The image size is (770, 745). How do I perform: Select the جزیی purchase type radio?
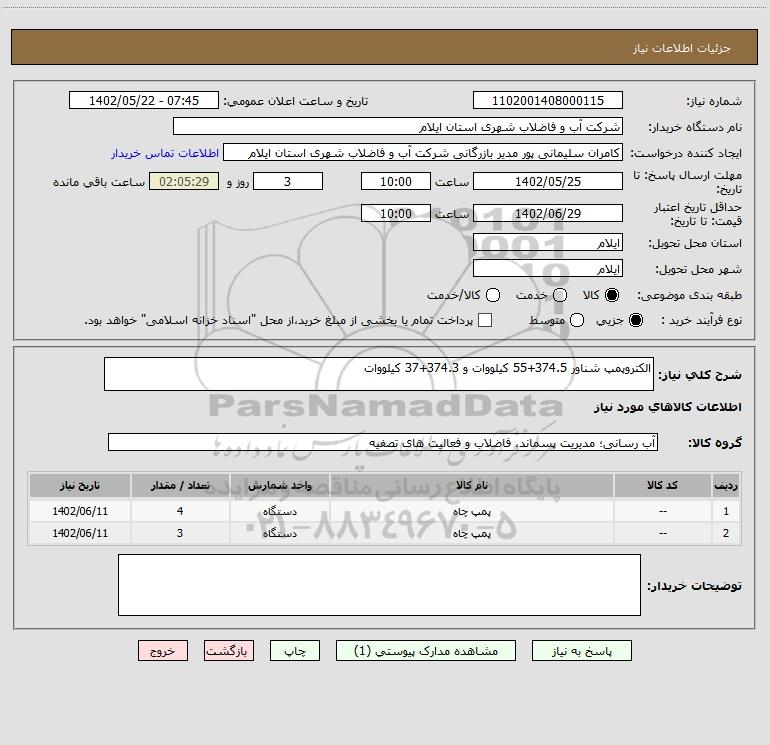click(x=635, y=320)
